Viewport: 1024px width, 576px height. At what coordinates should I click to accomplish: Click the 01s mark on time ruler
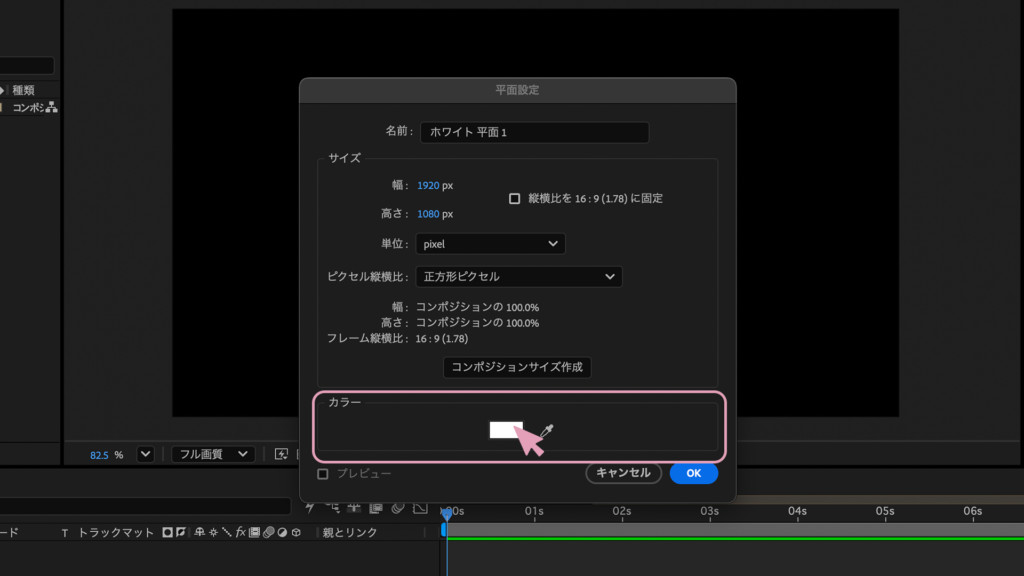(x=534, y=511)
